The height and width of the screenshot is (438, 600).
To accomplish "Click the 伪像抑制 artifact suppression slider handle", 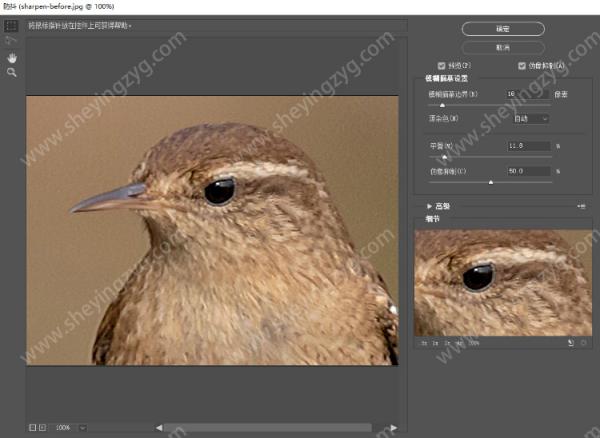I will tap(490, 182).
